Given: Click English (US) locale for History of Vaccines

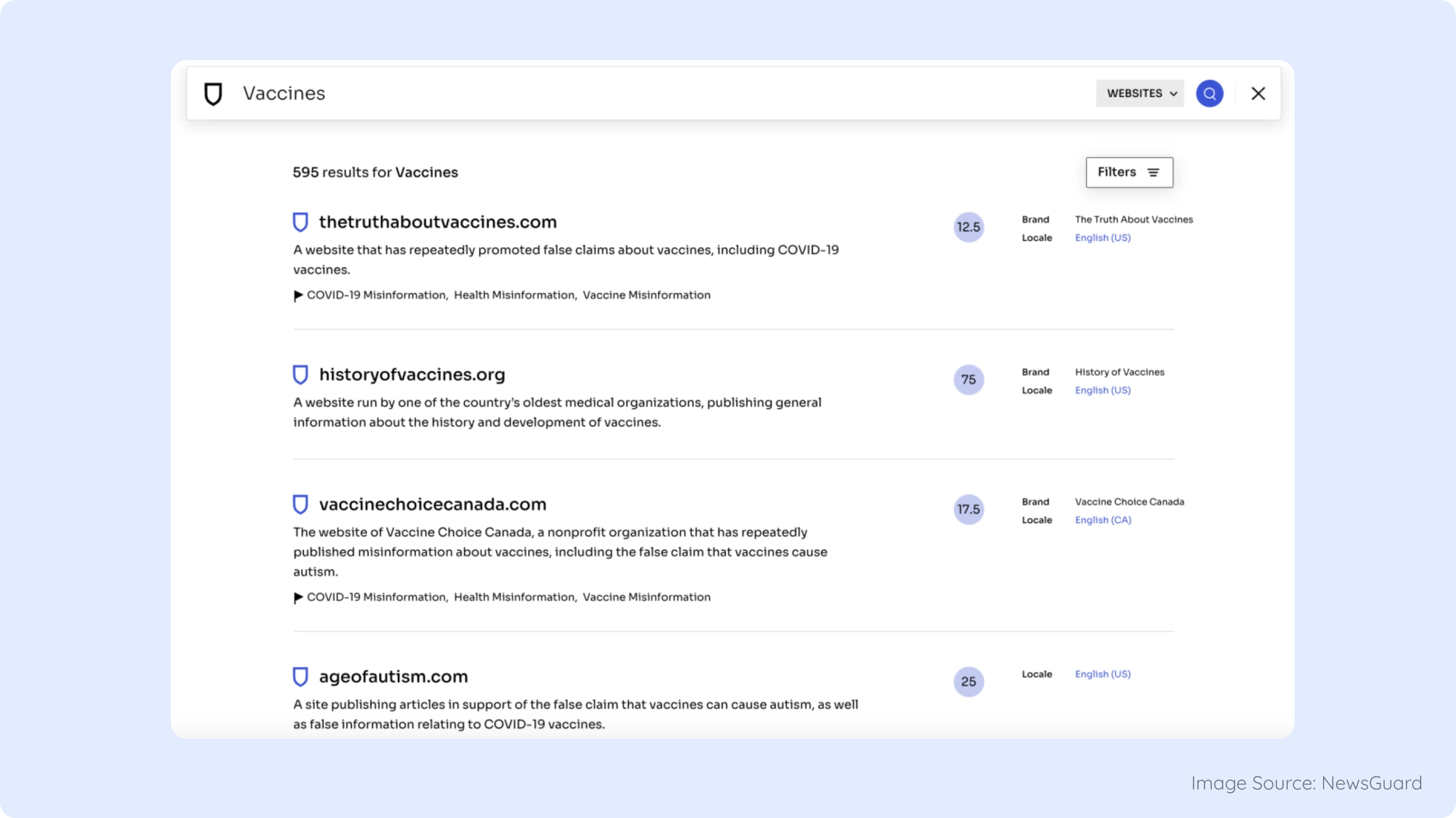Looking at the screenshot, I should coord(1102,390).
